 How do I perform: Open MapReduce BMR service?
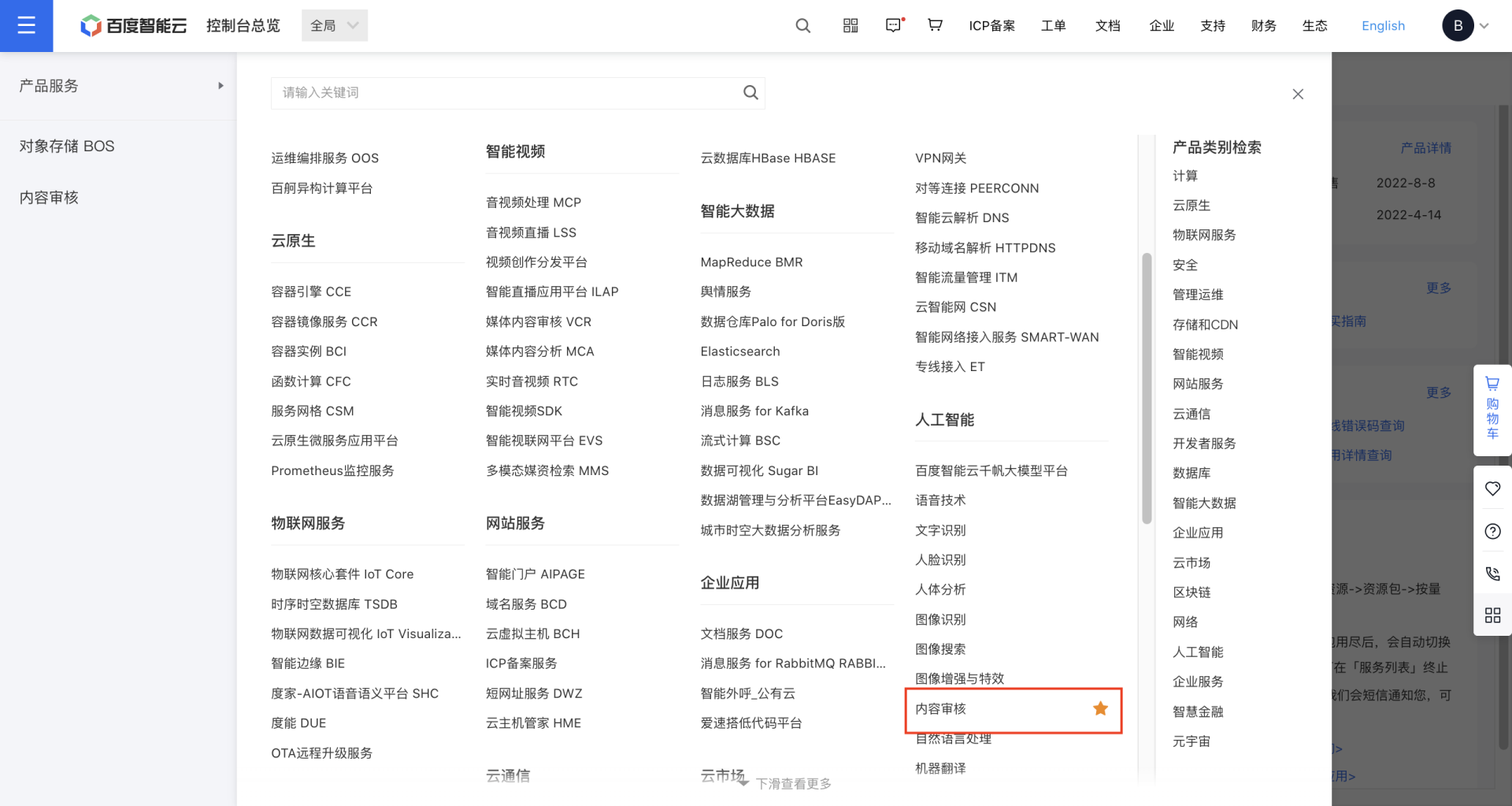751,262
